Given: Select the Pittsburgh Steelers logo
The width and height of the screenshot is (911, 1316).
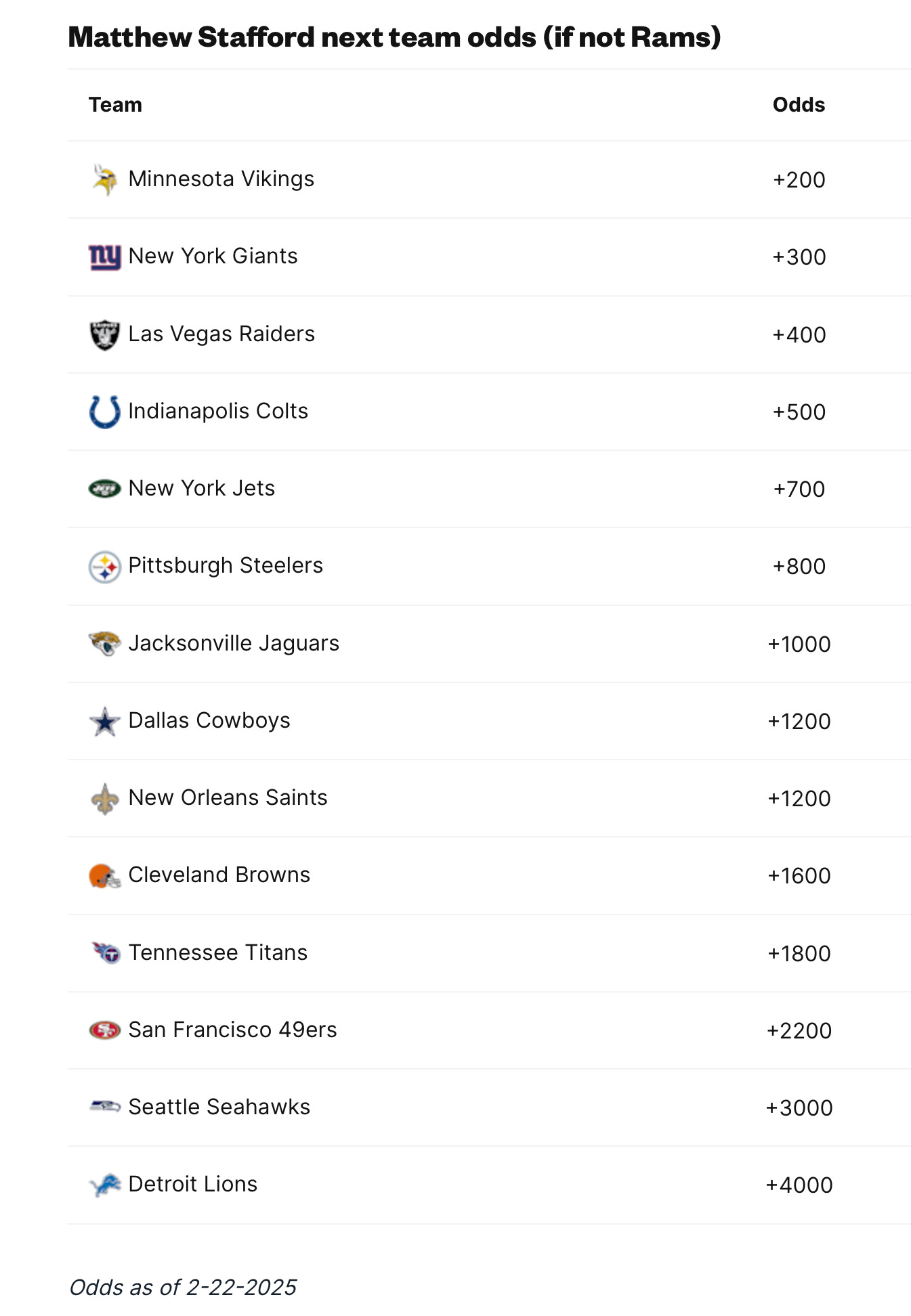Looking at the screenshot, I should [105, 567].
